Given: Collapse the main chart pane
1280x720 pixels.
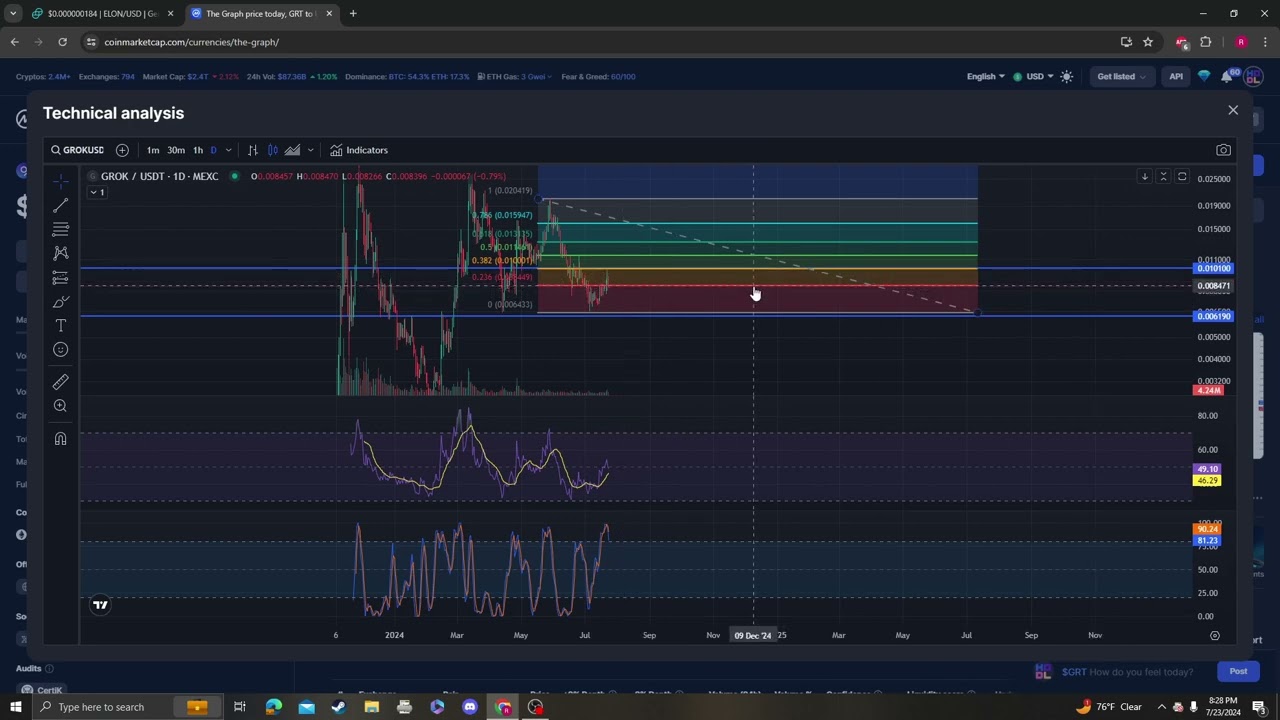Looking at the screenshot, I should (x=1163, y=177).
